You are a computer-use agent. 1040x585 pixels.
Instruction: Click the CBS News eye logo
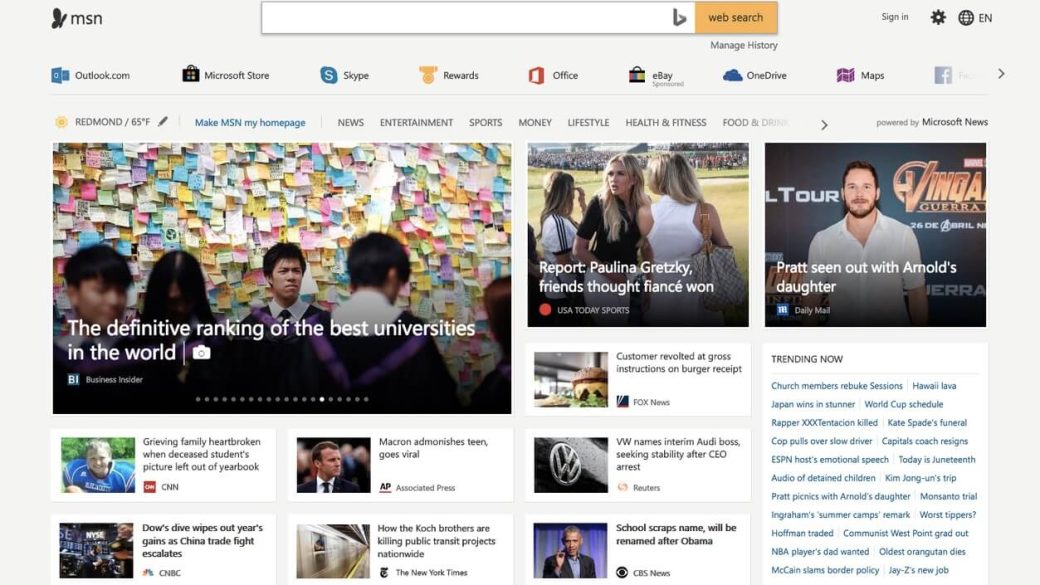pyautogui.click(x=622, y=572)
